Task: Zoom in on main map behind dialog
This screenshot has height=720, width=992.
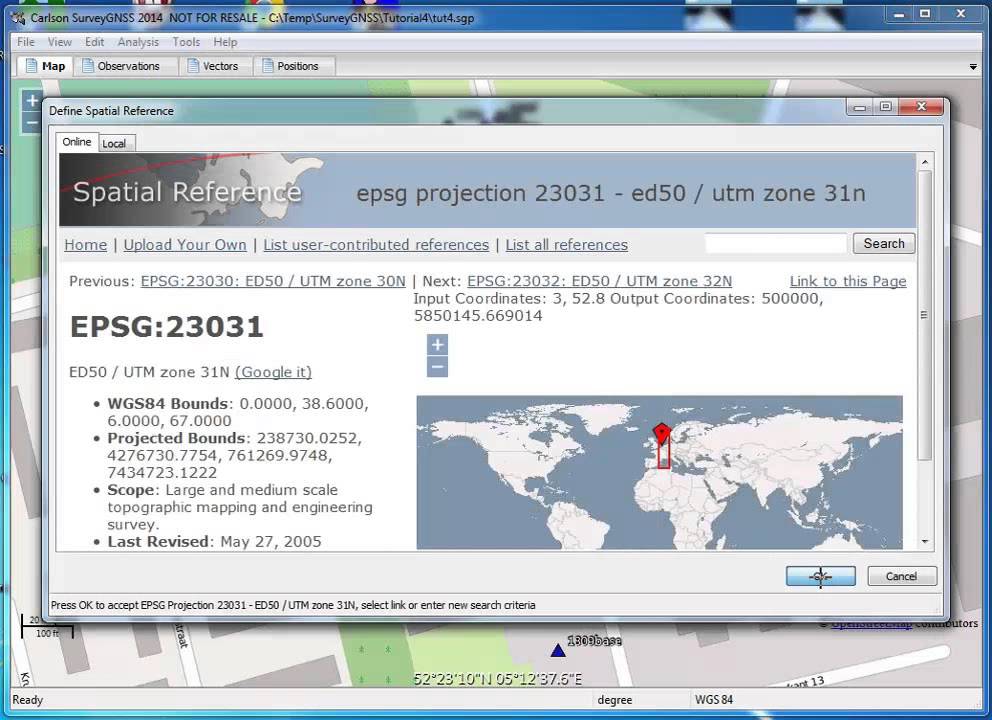Action: [x=32, y=101]
